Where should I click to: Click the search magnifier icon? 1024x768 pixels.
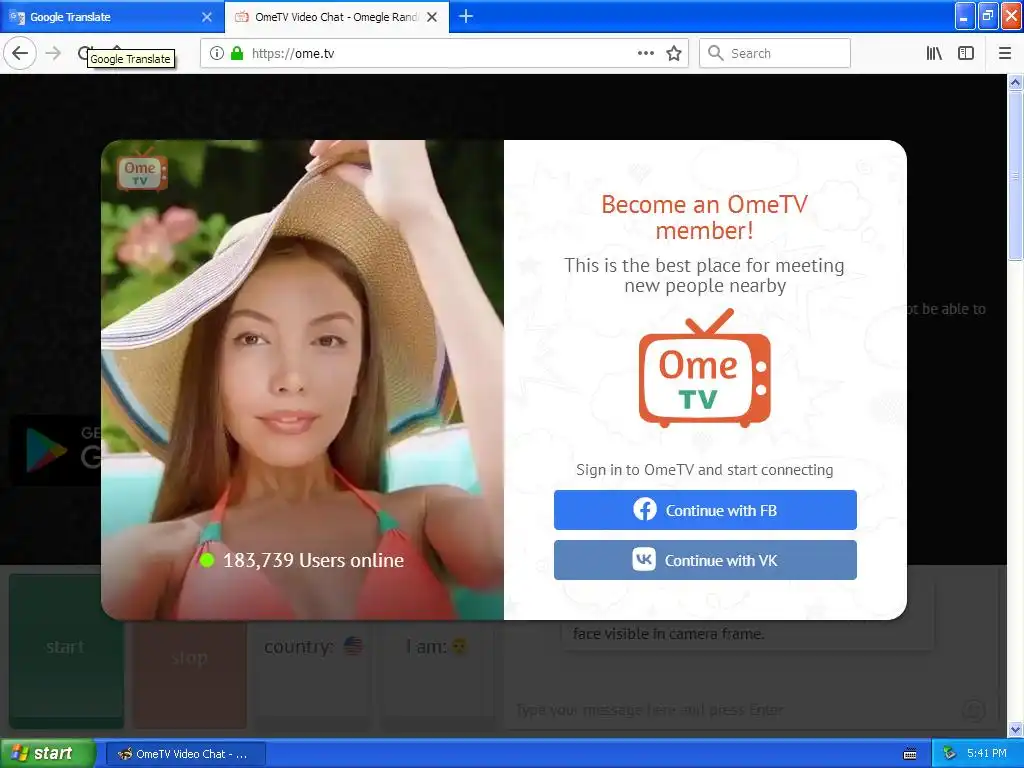tap(716, 54)
